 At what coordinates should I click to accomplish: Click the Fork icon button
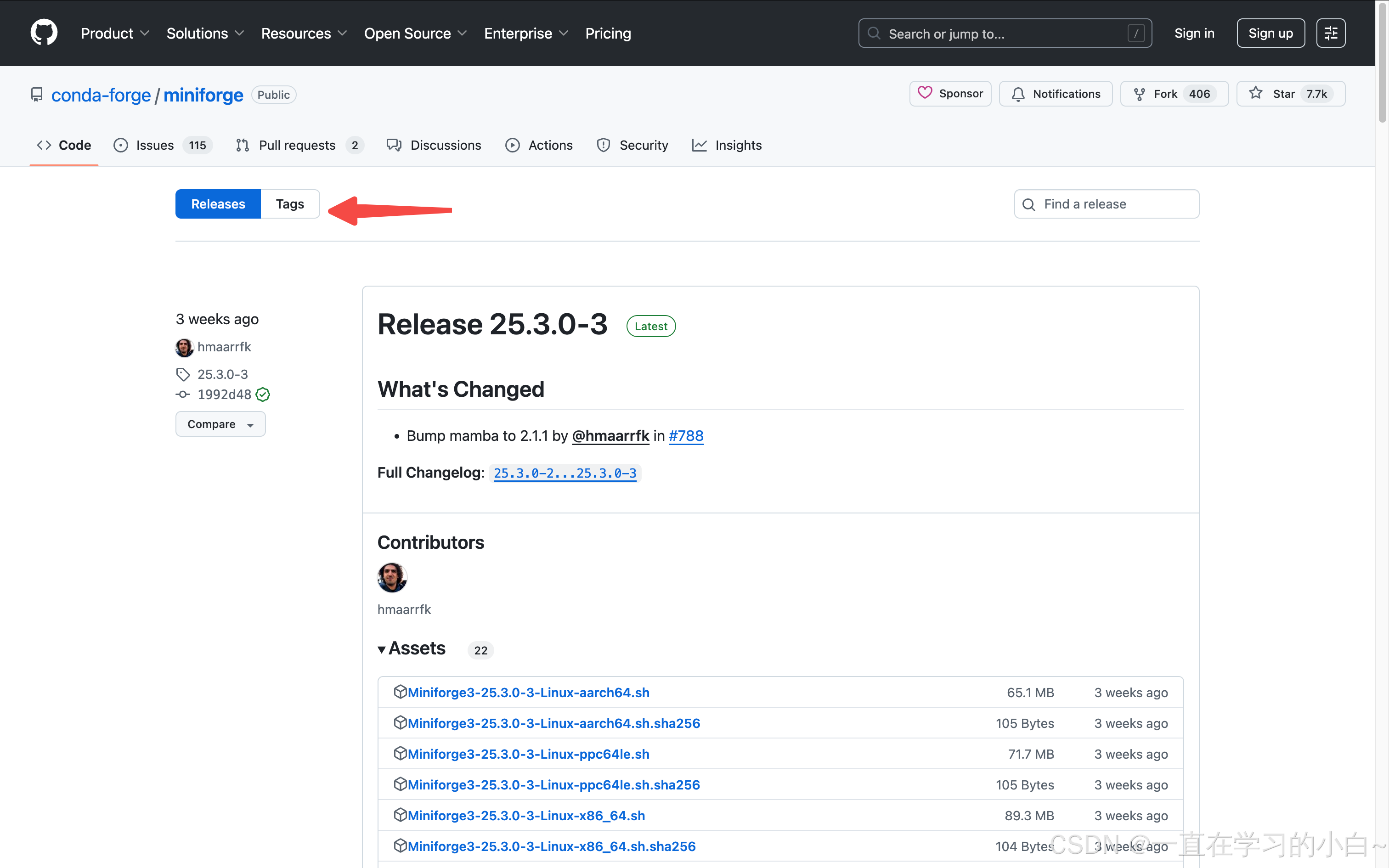click(1139, 94)
